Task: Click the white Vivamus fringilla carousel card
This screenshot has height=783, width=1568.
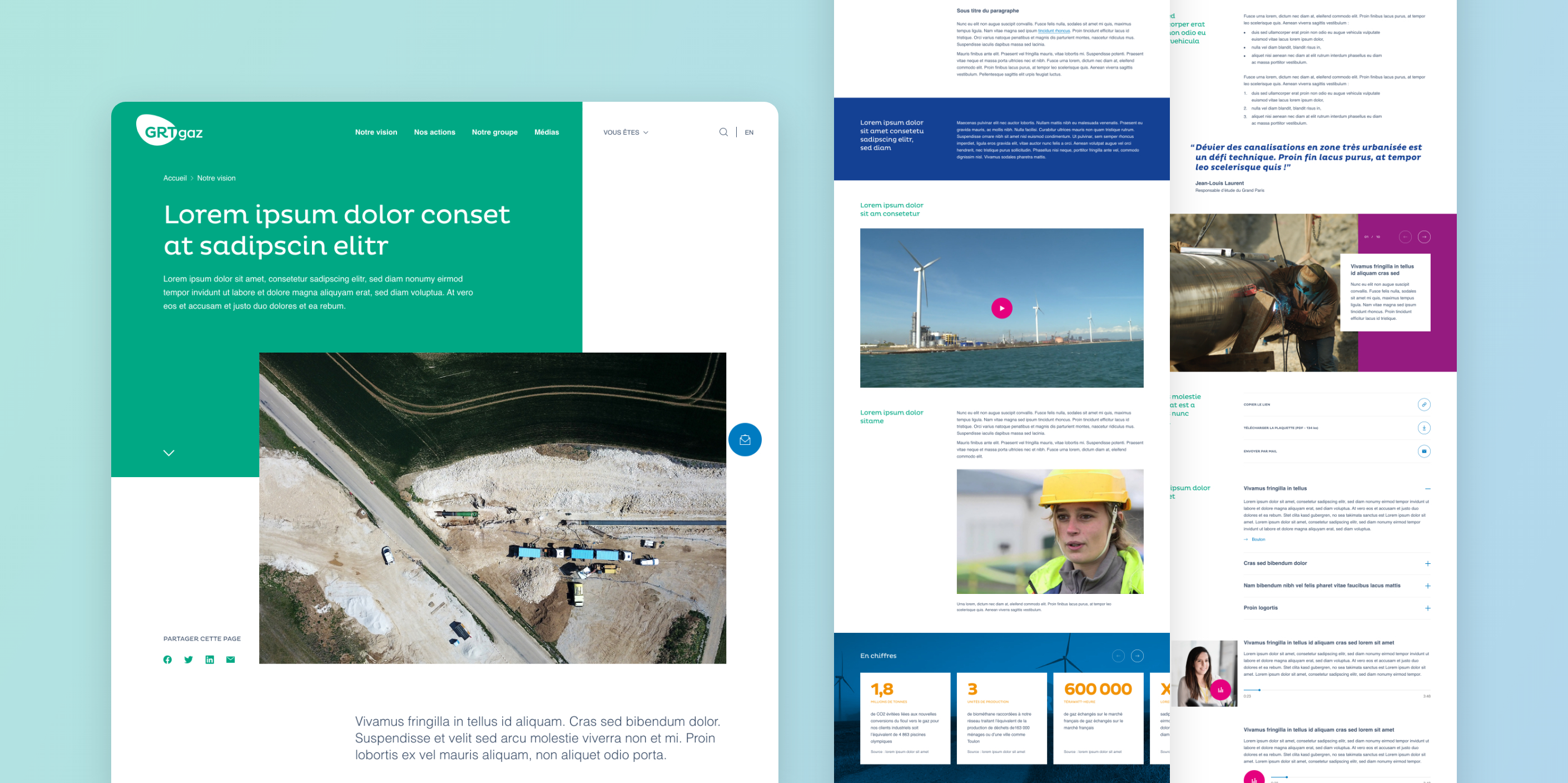Action: (x=1385, y=293)
